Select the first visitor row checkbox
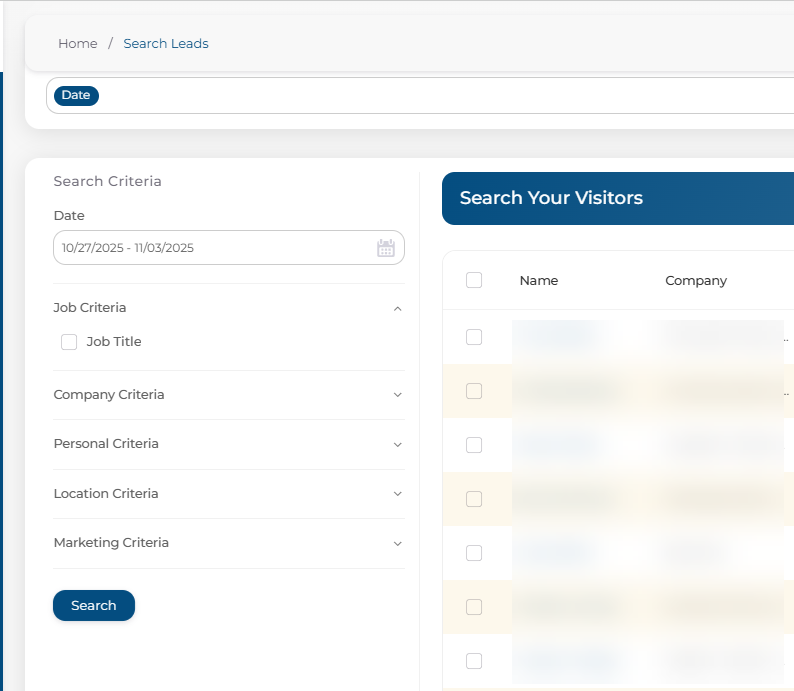Viewport: 794px width, 691px height. tap(474, 337)
